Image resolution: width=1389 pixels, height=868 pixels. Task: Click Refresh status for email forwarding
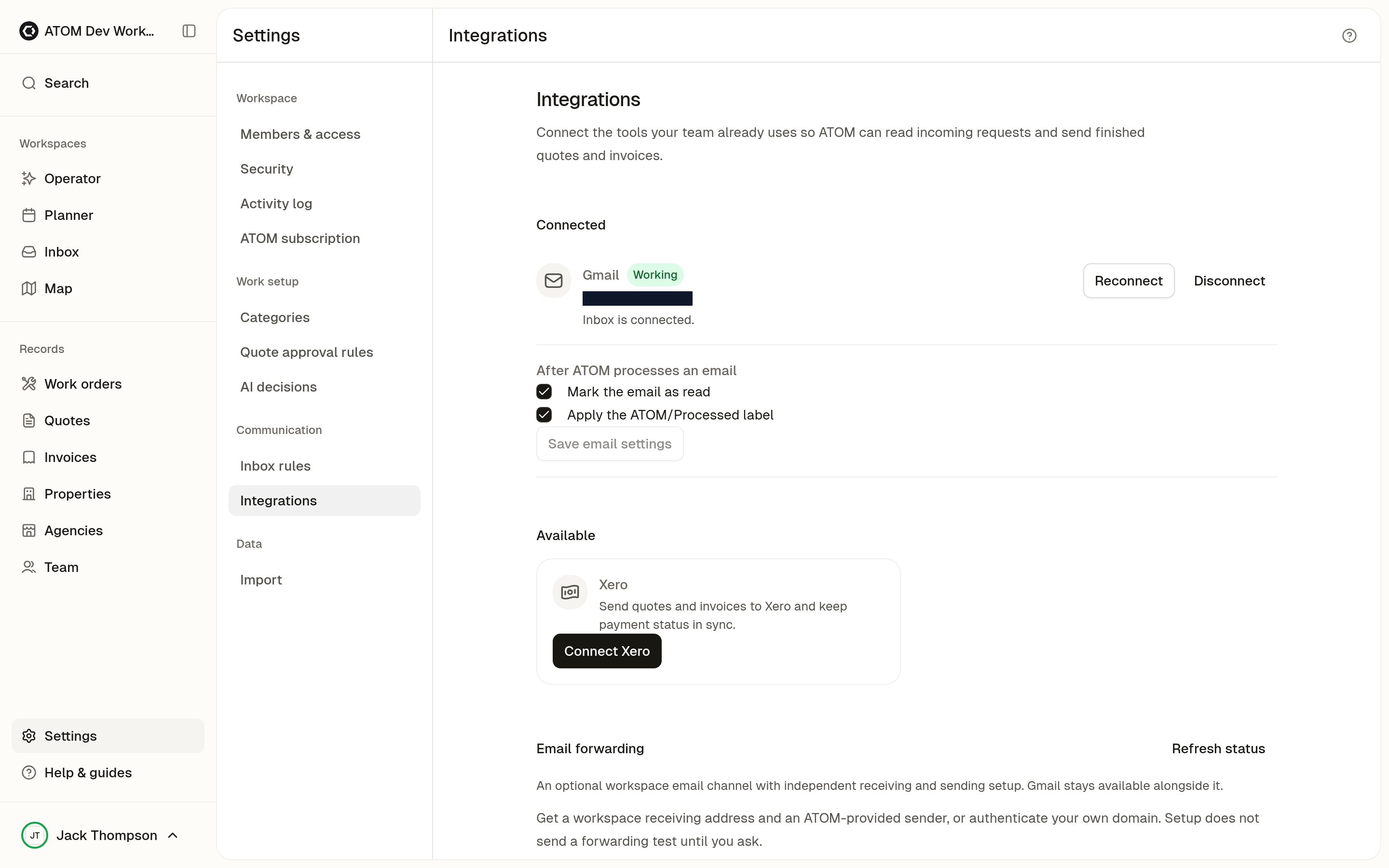1218,749
